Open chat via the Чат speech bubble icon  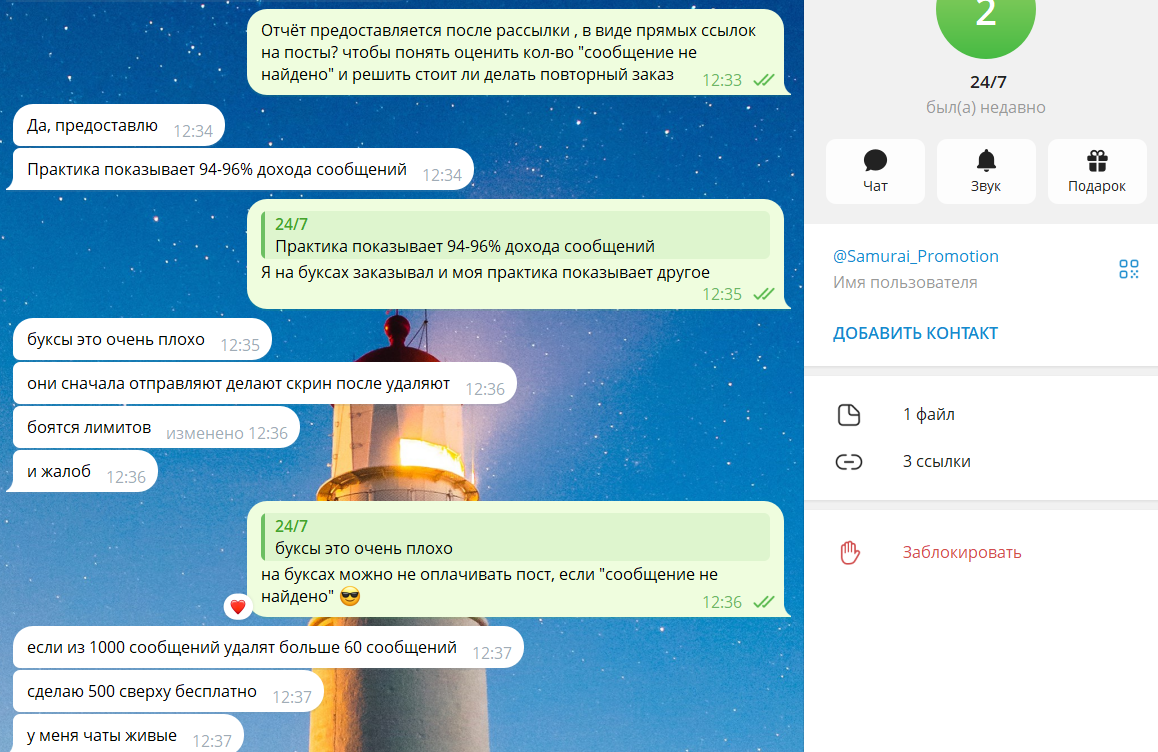tap(875, 160)
